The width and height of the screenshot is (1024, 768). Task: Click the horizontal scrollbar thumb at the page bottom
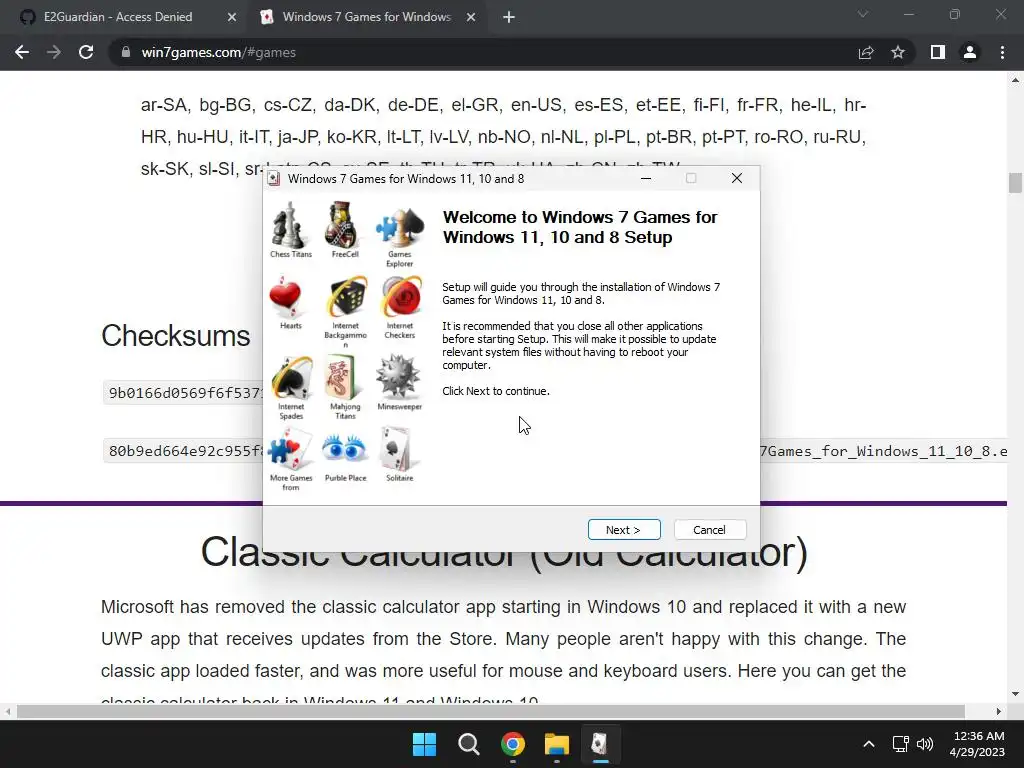(x=490, y=711)
